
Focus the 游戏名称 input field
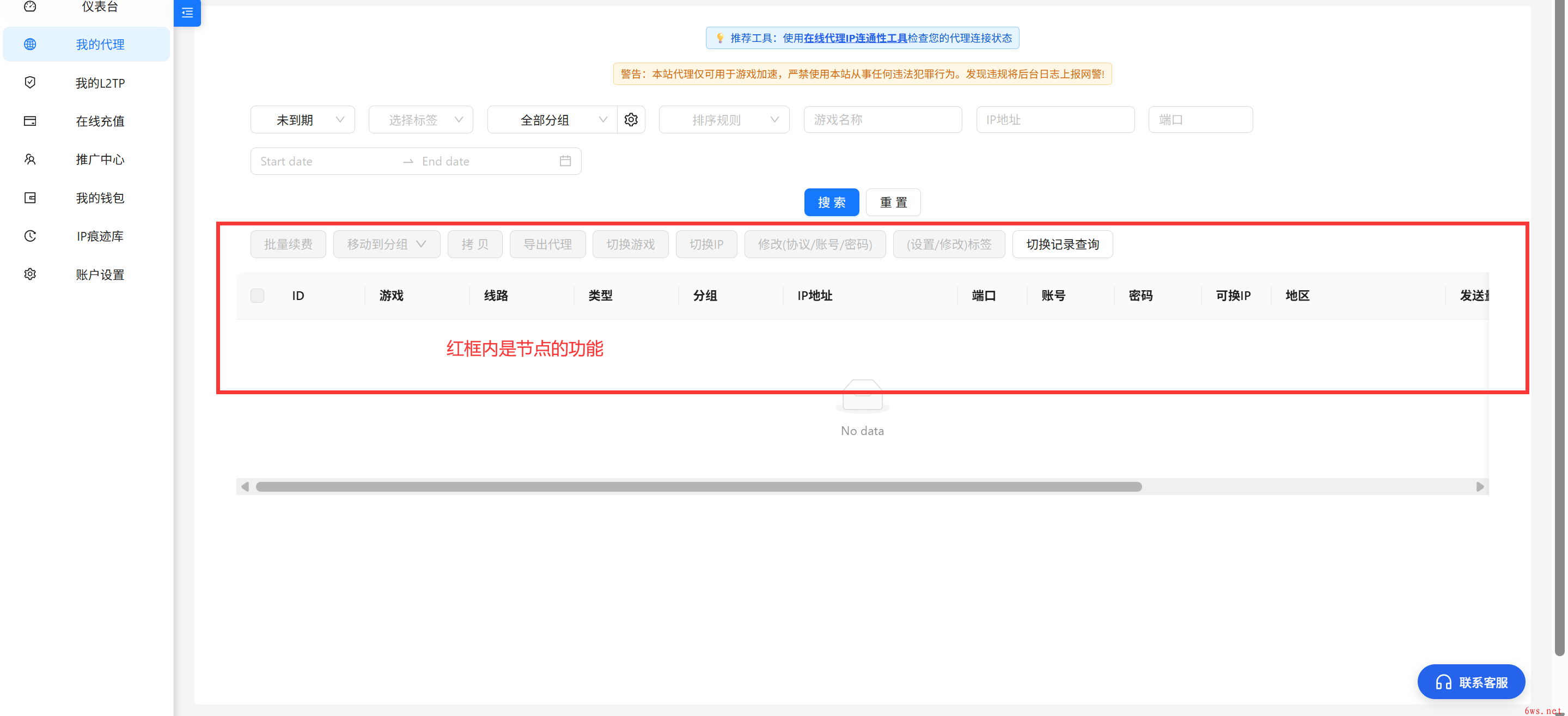tap(883, 120)
